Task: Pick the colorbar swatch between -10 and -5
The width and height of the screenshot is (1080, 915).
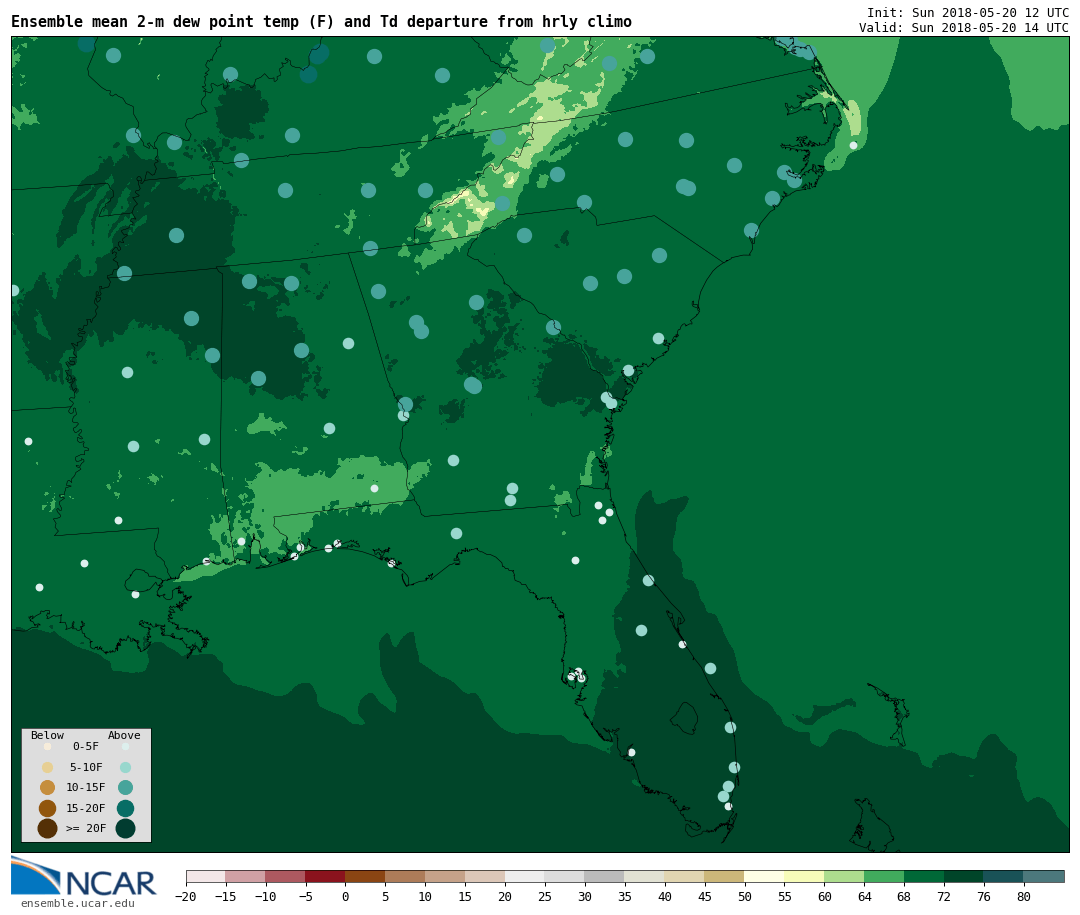Action: 285,876
